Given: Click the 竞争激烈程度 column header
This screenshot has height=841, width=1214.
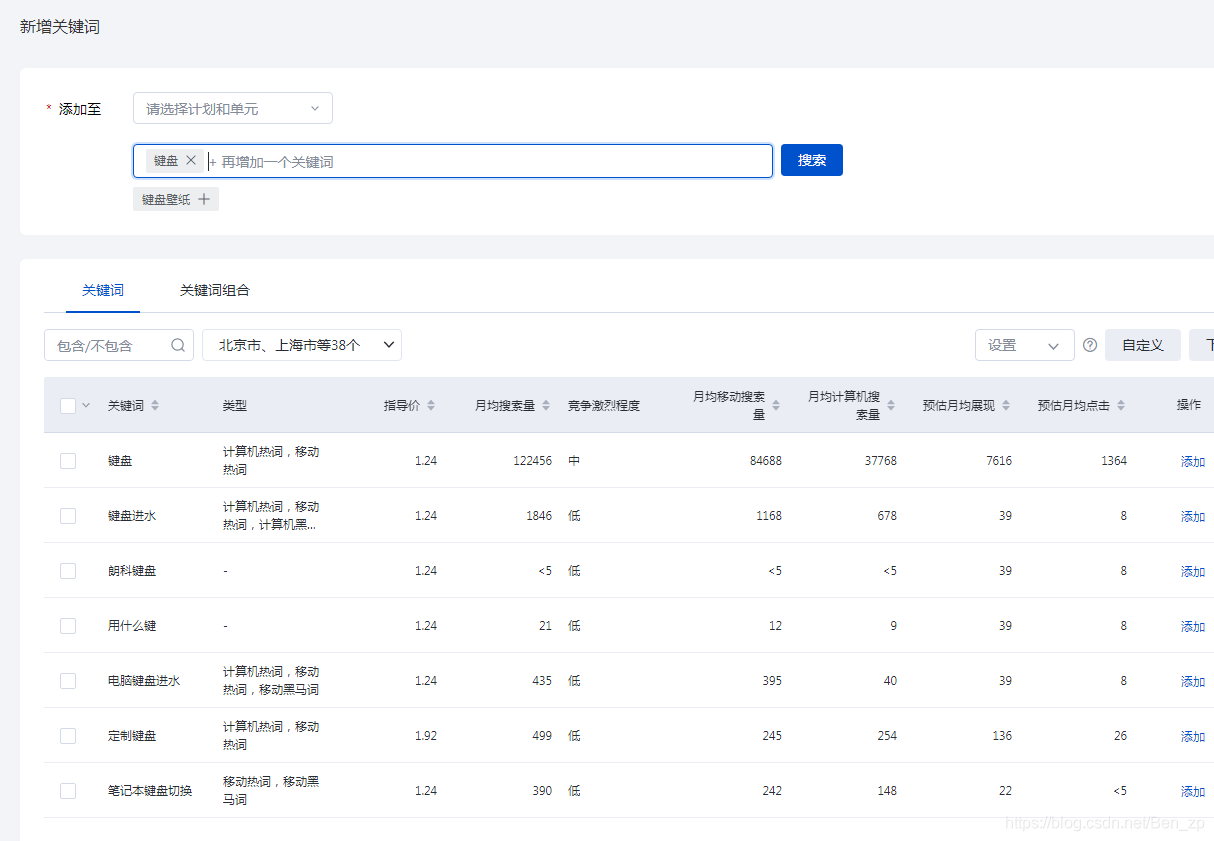Looking at the screenshot, I should point(604,405).
